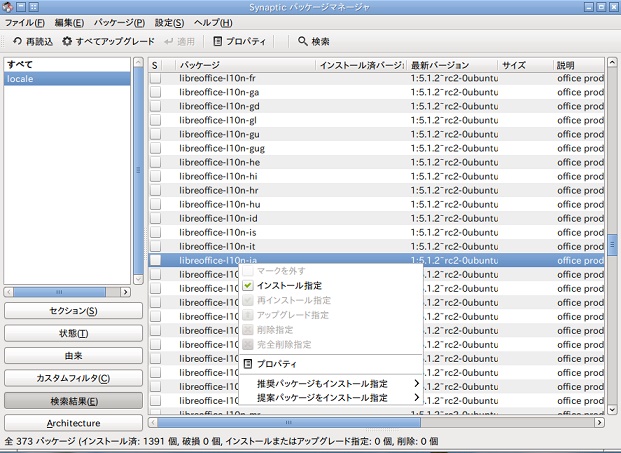Expand 推奨パッケージもインストール指定 submenu arrow

416,383
